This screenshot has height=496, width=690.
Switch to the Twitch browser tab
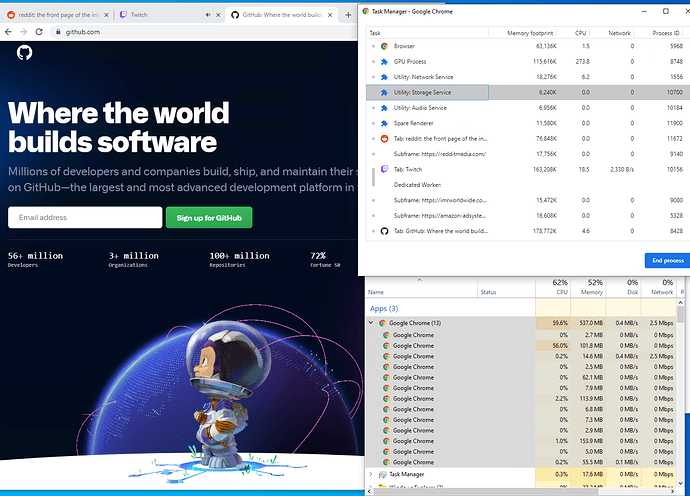(x=169, y=15)
